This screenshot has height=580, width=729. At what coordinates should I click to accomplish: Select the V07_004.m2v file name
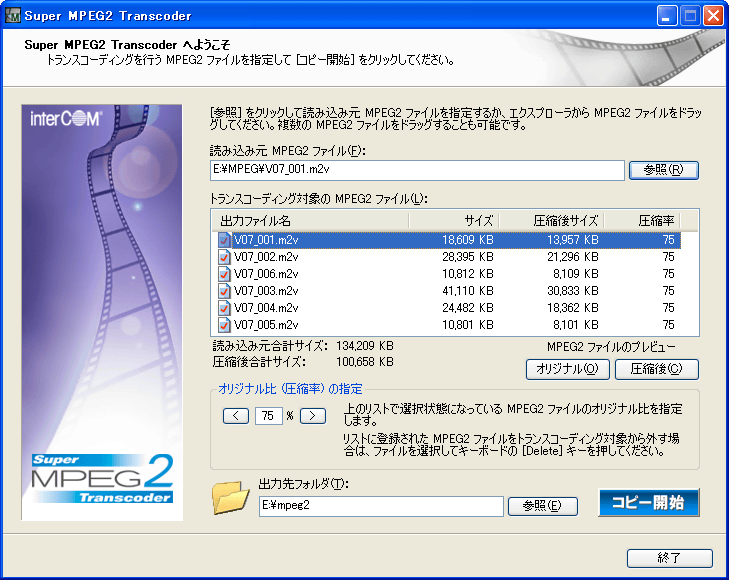point(266,308)
